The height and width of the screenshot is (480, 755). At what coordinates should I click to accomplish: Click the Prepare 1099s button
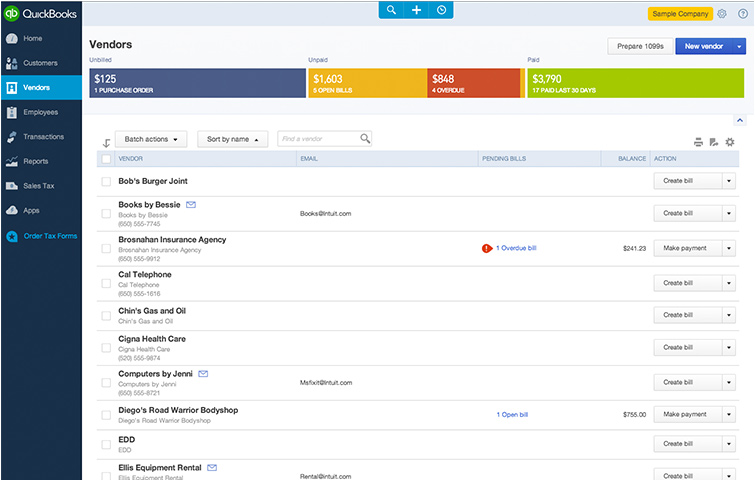(x=640, y=46)
